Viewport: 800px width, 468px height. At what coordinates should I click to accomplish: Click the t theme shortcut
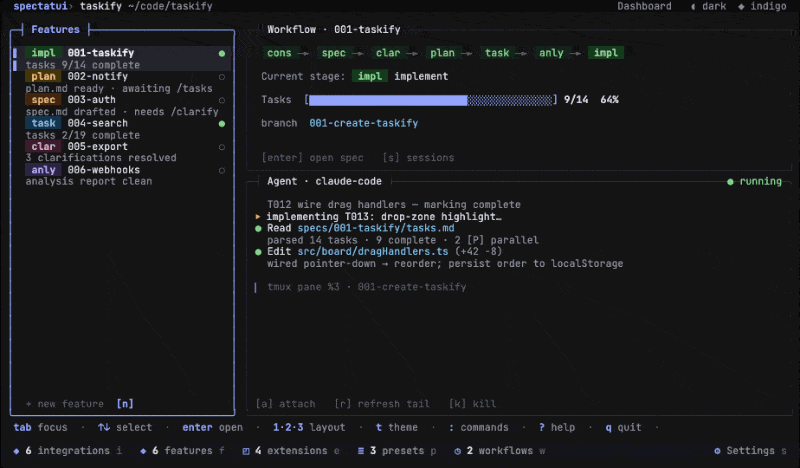coord(397,428)
